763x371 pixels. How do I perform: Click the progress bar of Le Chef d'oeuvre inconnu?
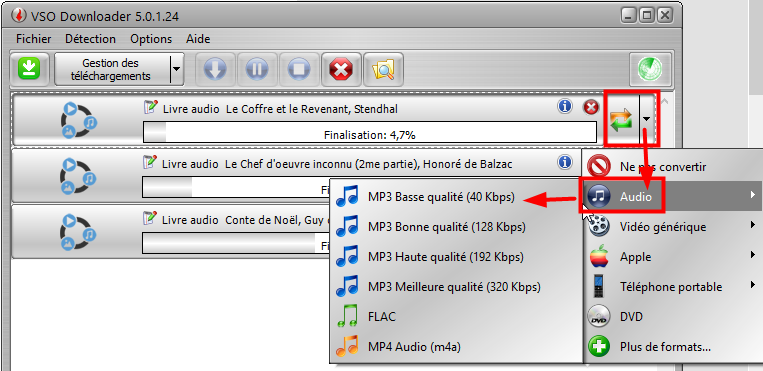pyautogui.click(x=236, y=187)
